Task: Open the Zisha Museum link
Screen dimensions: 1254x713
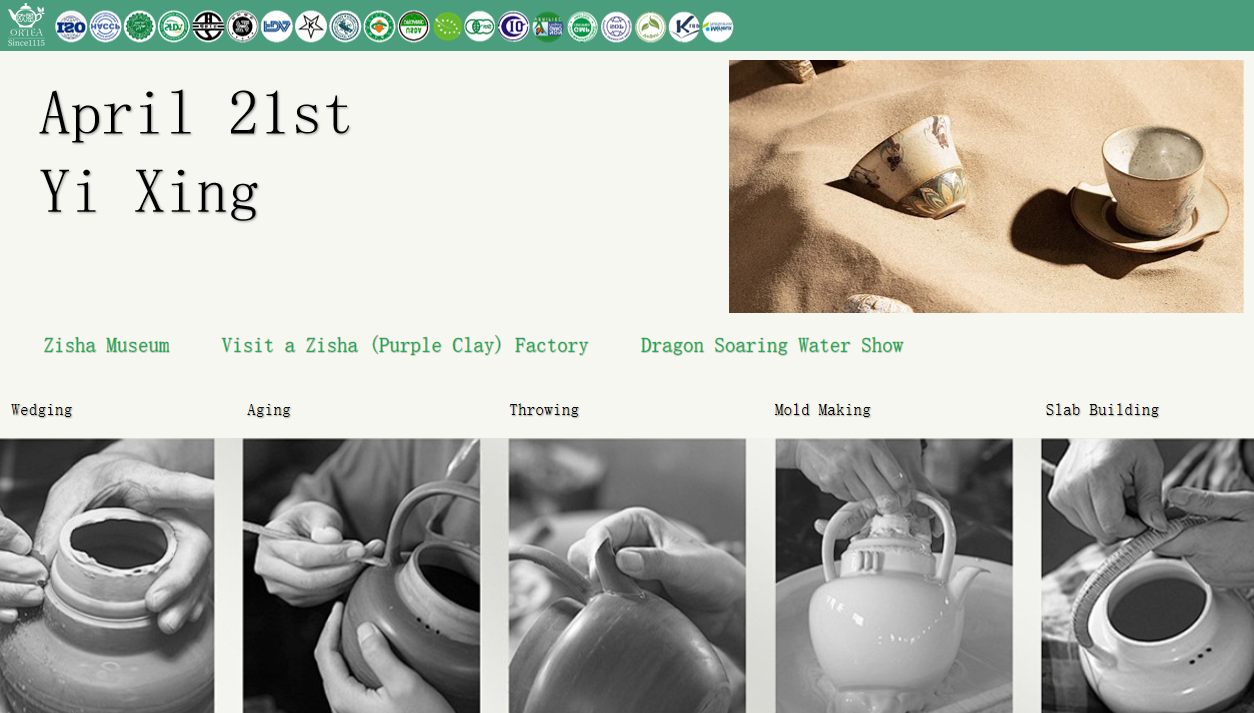Action: coord(106,345)
